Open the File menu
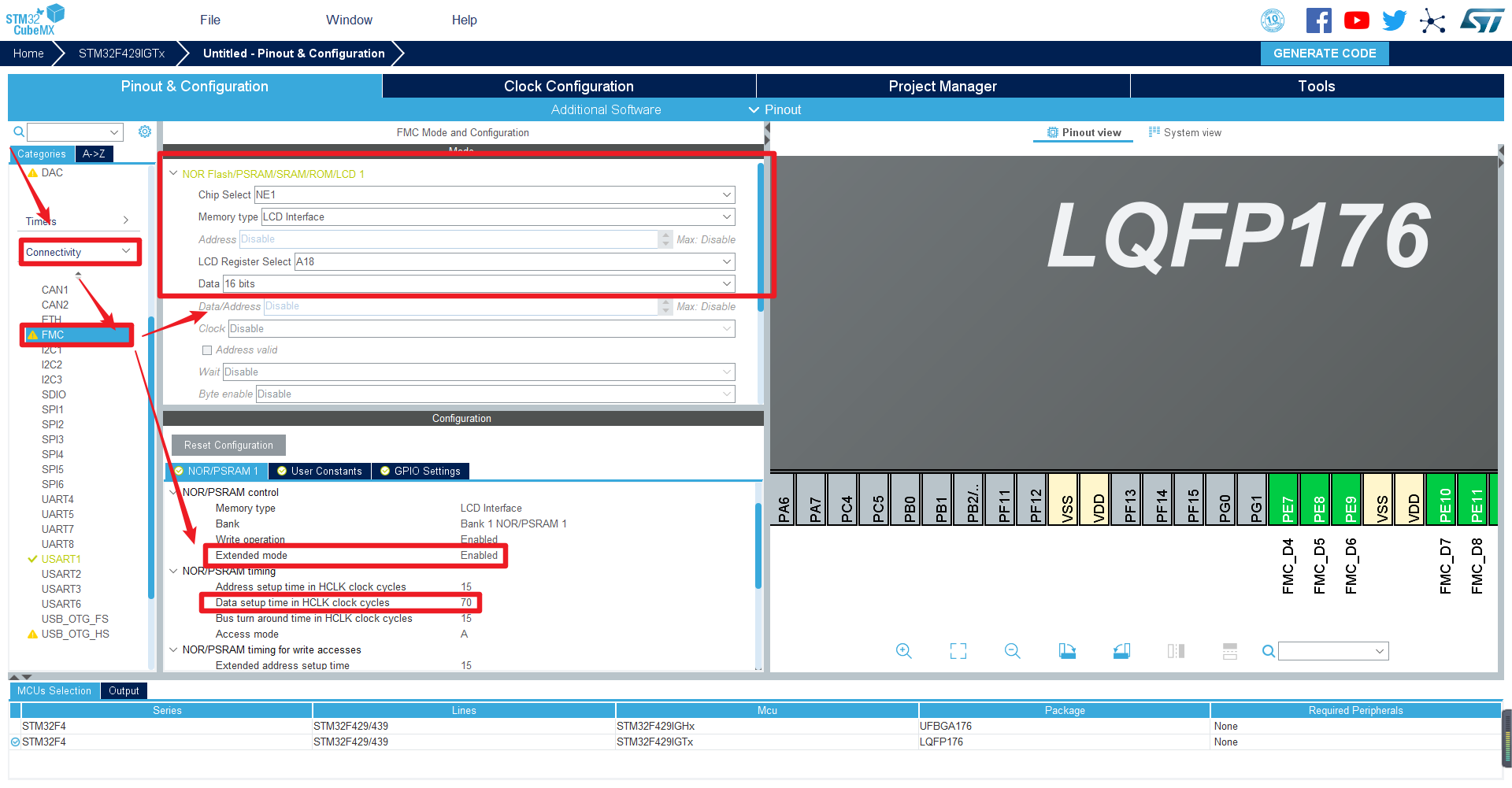This screenshot has width=1512, height=788. click(210, 20)
